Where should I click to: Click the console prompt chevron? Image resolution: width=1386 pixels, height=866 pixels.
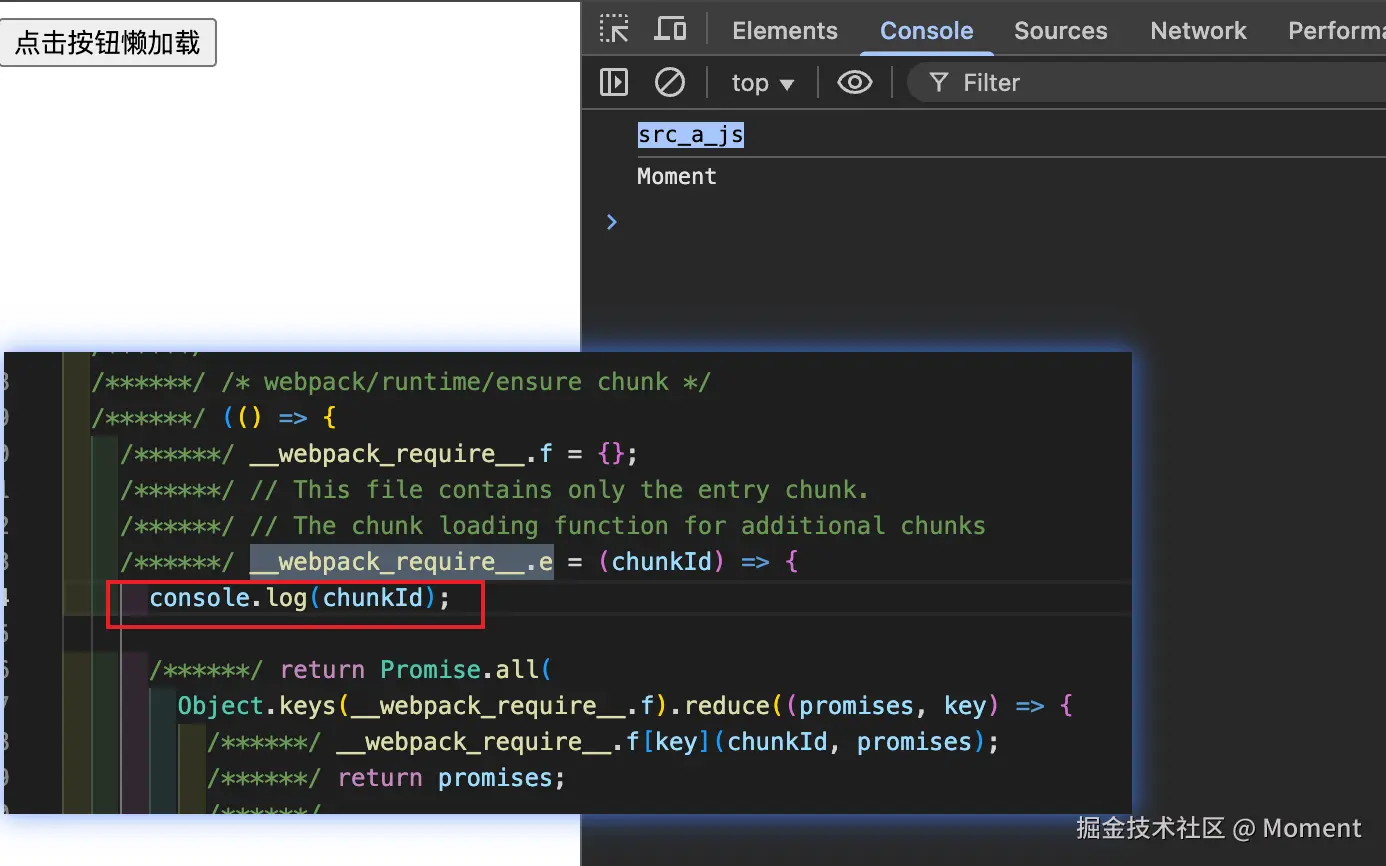612,222
